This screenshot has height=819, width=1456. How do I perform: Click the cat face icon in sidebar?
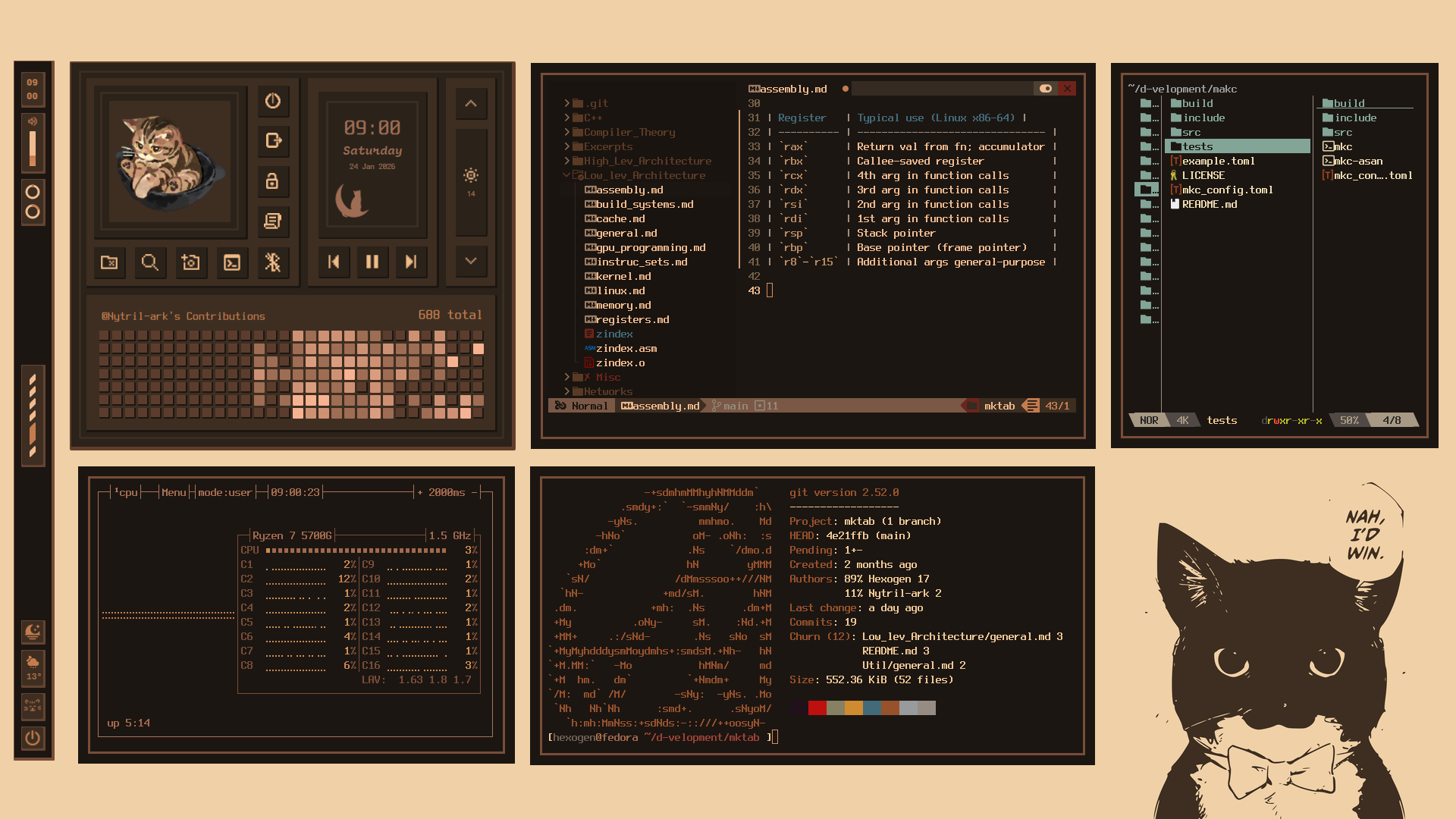point(33,706)
